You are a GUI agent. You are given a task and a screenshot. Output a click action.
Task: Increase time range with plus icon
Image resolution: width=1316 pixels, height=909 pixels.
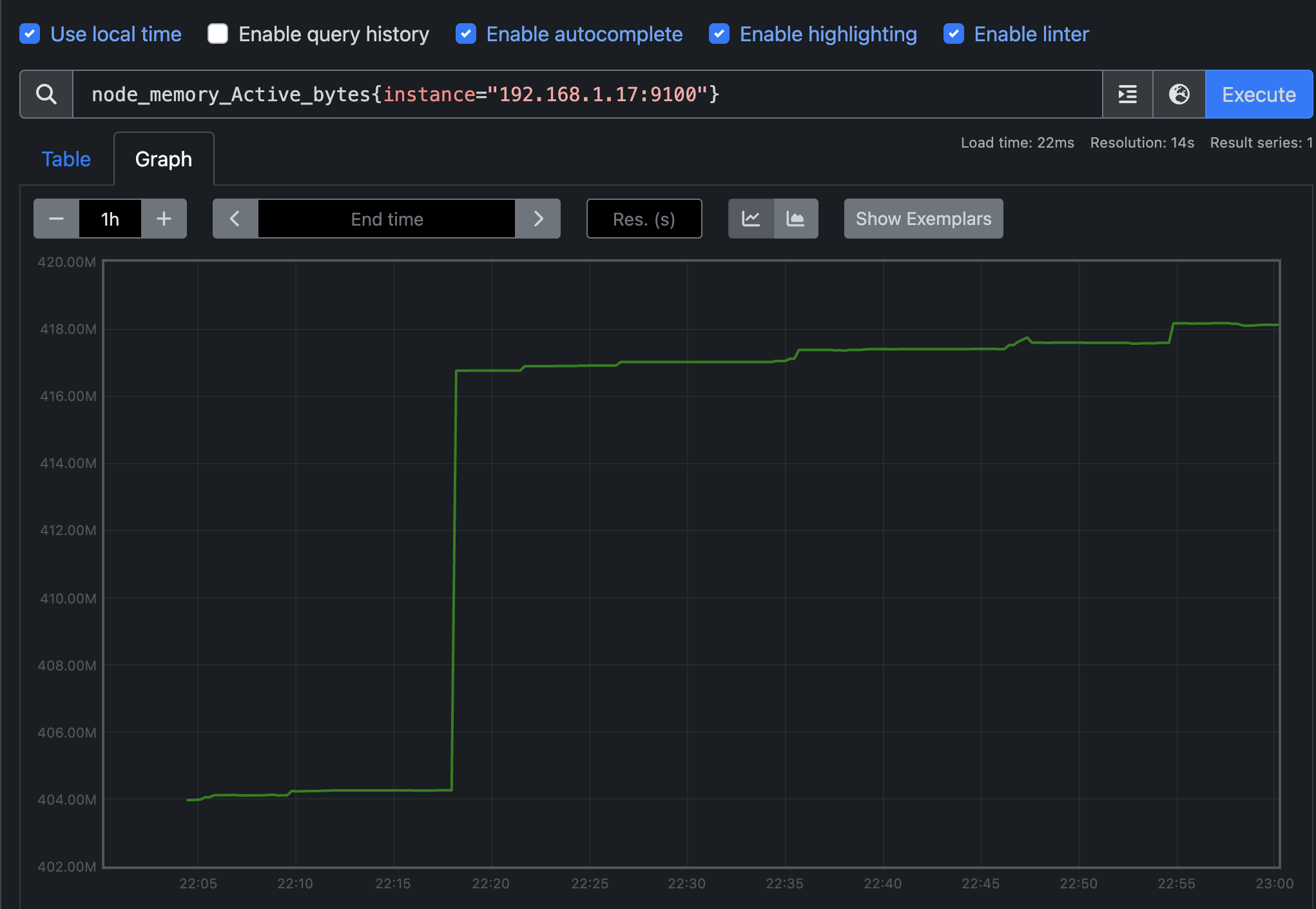[x=164, y=219]
